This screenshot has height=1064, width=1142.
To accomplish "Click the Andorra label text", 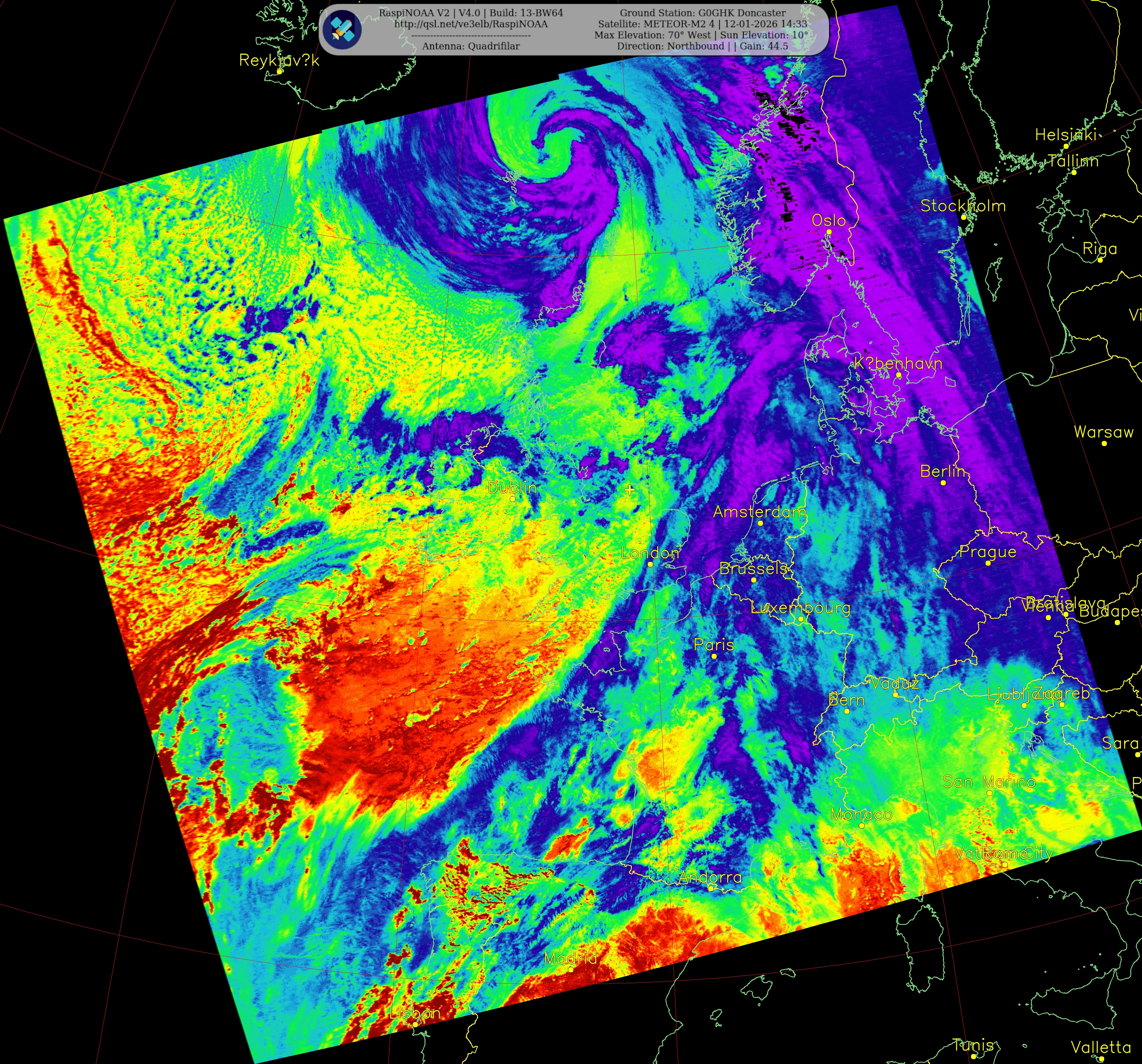I will [710, 877].
